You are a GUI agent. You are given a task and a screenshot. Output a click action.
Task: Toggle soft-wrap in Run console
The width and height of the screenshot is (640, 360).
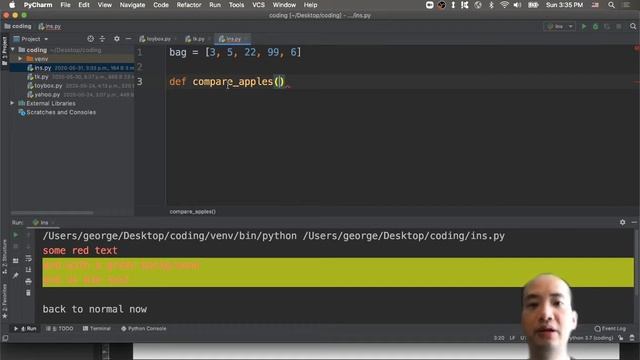coord(28,258)
